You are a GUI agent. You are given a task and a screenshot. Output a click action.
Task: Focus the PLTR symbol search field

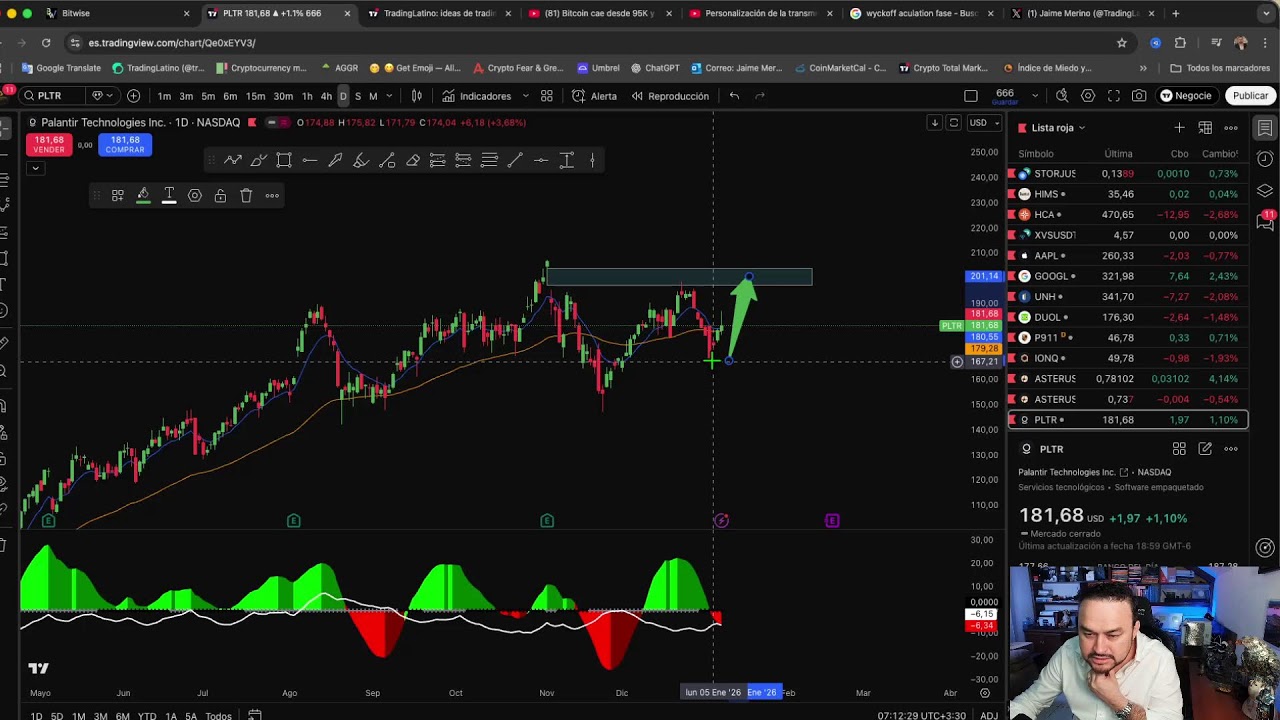tap(56, 96)
